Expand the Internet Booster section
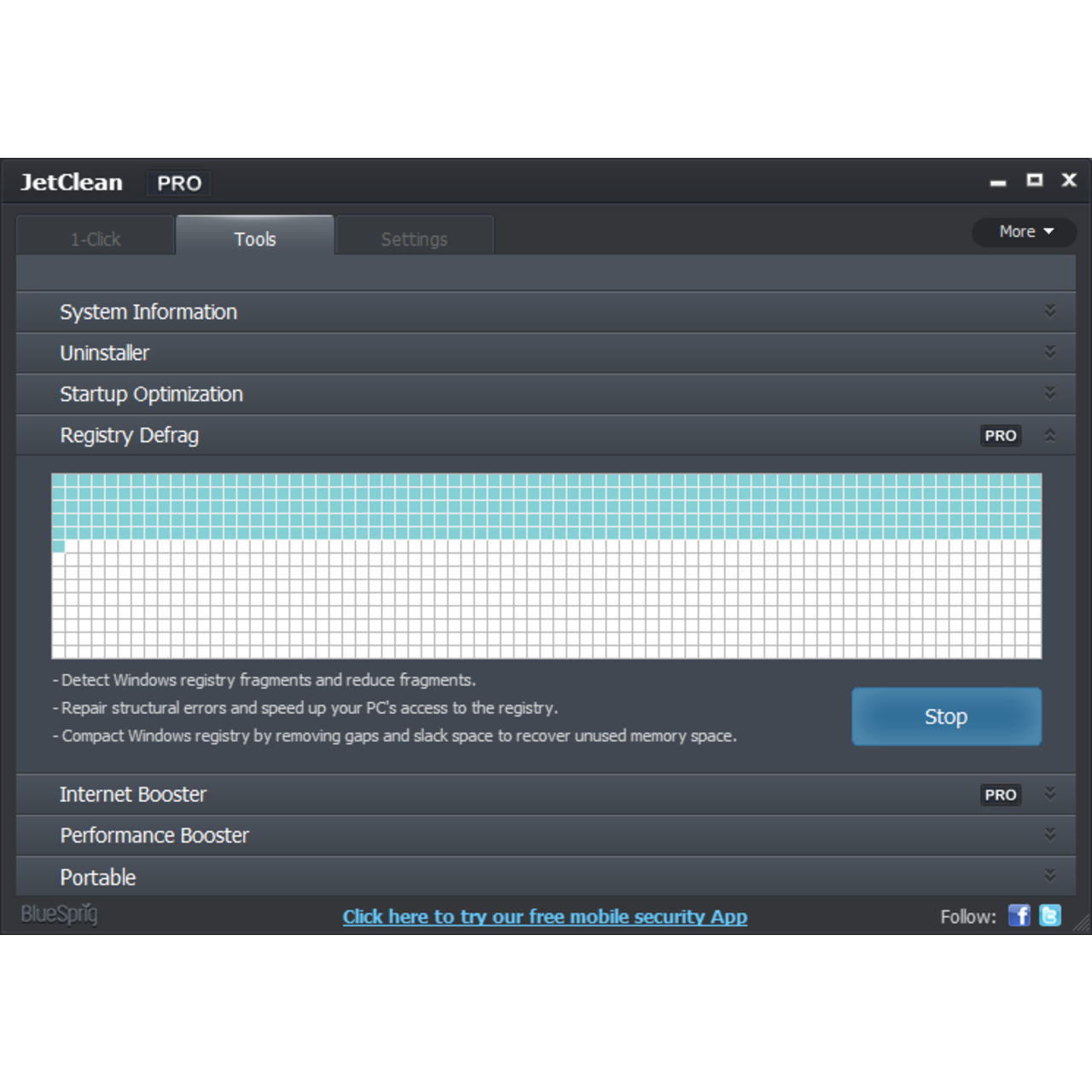 [1050, 794]
